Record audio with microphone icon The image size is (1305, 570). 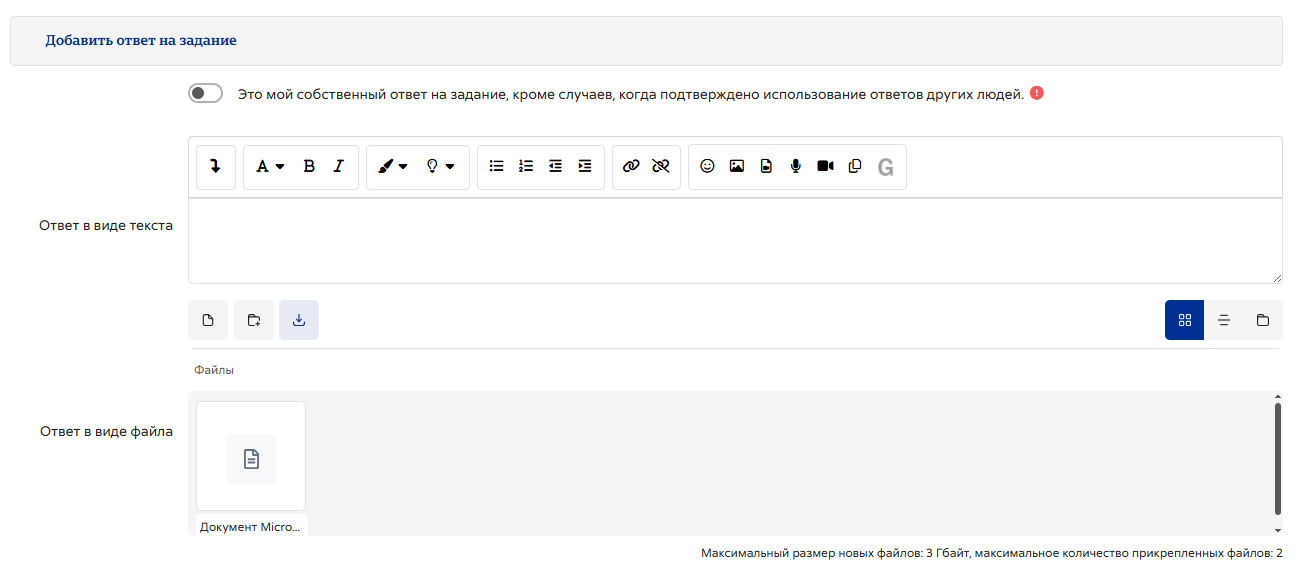pyautogui.click(x=796, y=167)
